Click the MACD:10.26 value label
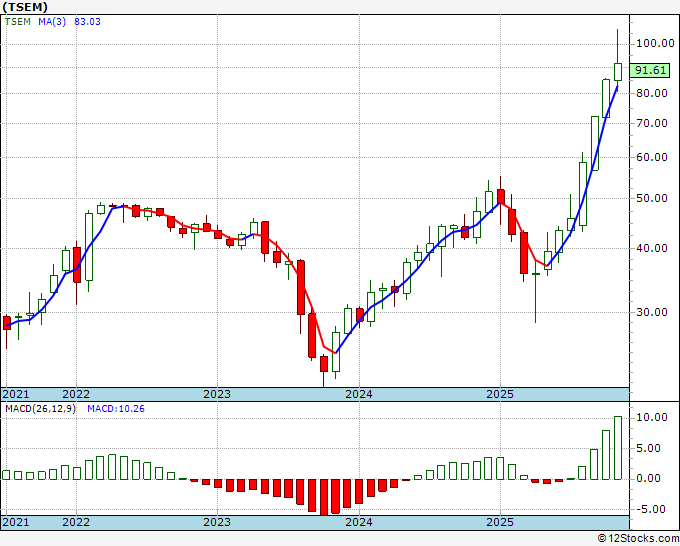Screen dimensions: 680x546 pos(116,409)
